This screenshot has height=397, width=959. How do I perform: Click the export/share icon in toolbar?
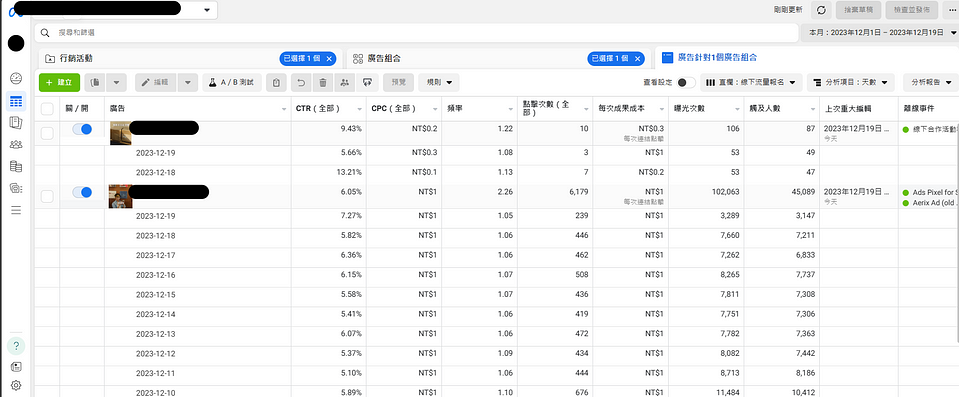click(367, 82)
